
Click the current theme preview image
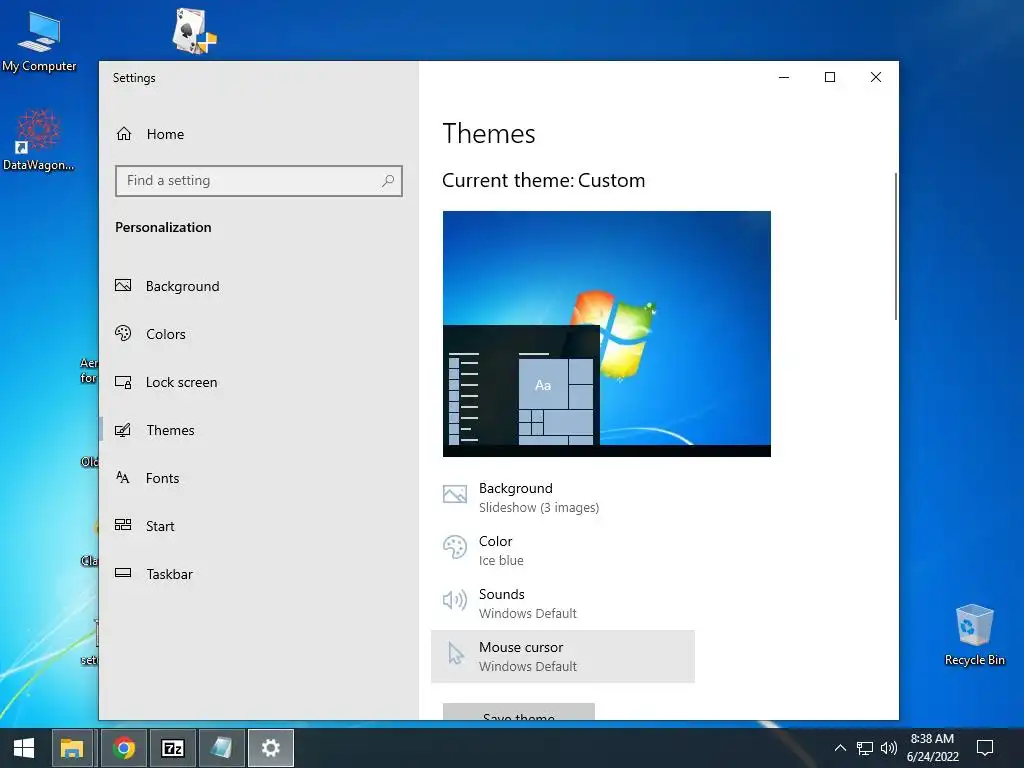pyautogui.click(x=607, y=334)
